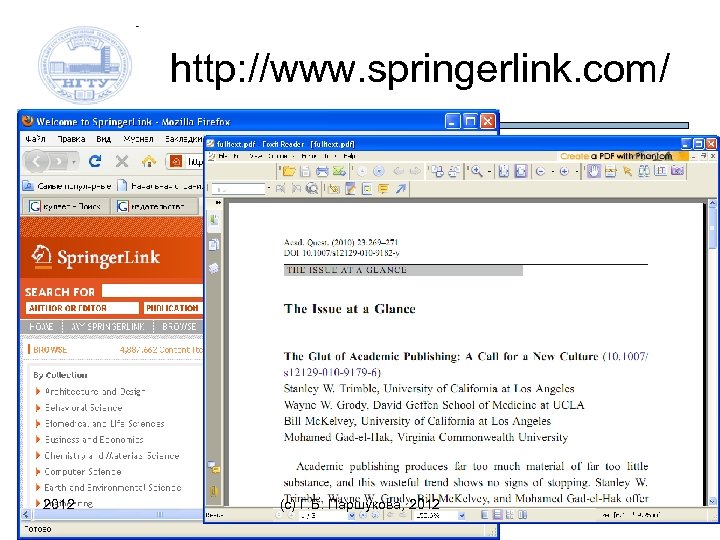Email the PDF using envelope icon

click(x=339, y=171)
